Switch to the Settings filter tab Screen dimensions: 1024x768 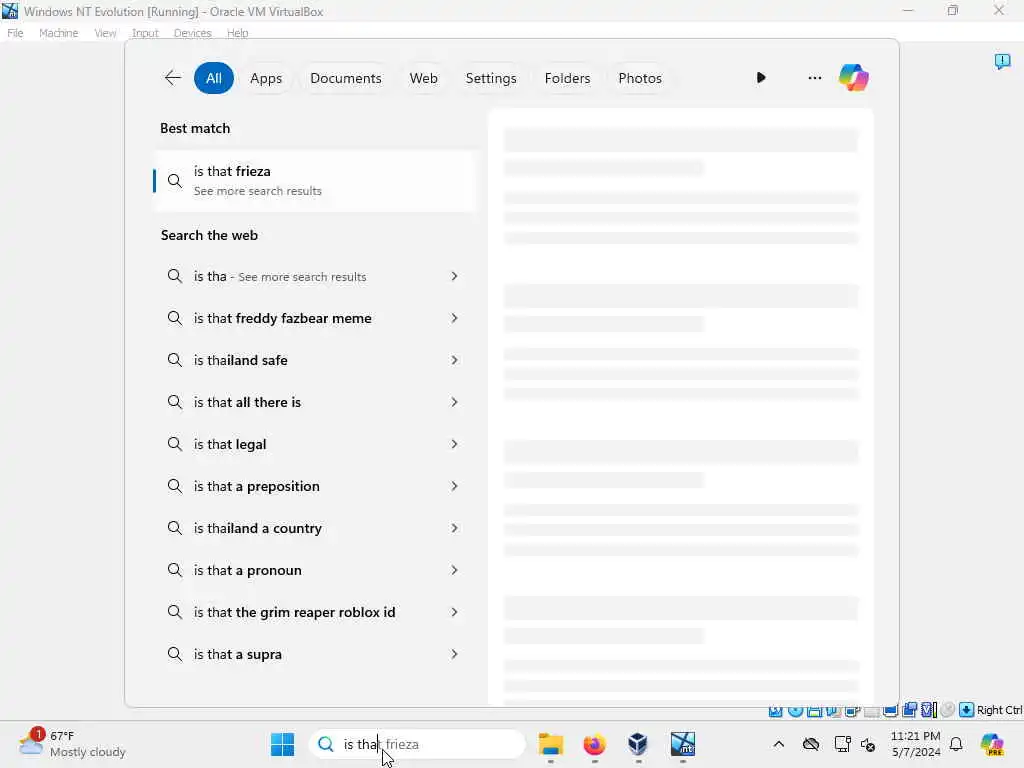click(491, 78)
